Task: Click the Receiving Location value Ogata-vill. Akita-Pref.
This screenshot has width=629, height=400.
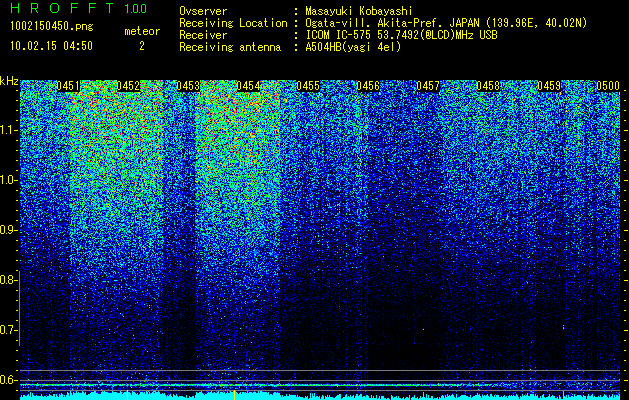Action: pos(374,23)
